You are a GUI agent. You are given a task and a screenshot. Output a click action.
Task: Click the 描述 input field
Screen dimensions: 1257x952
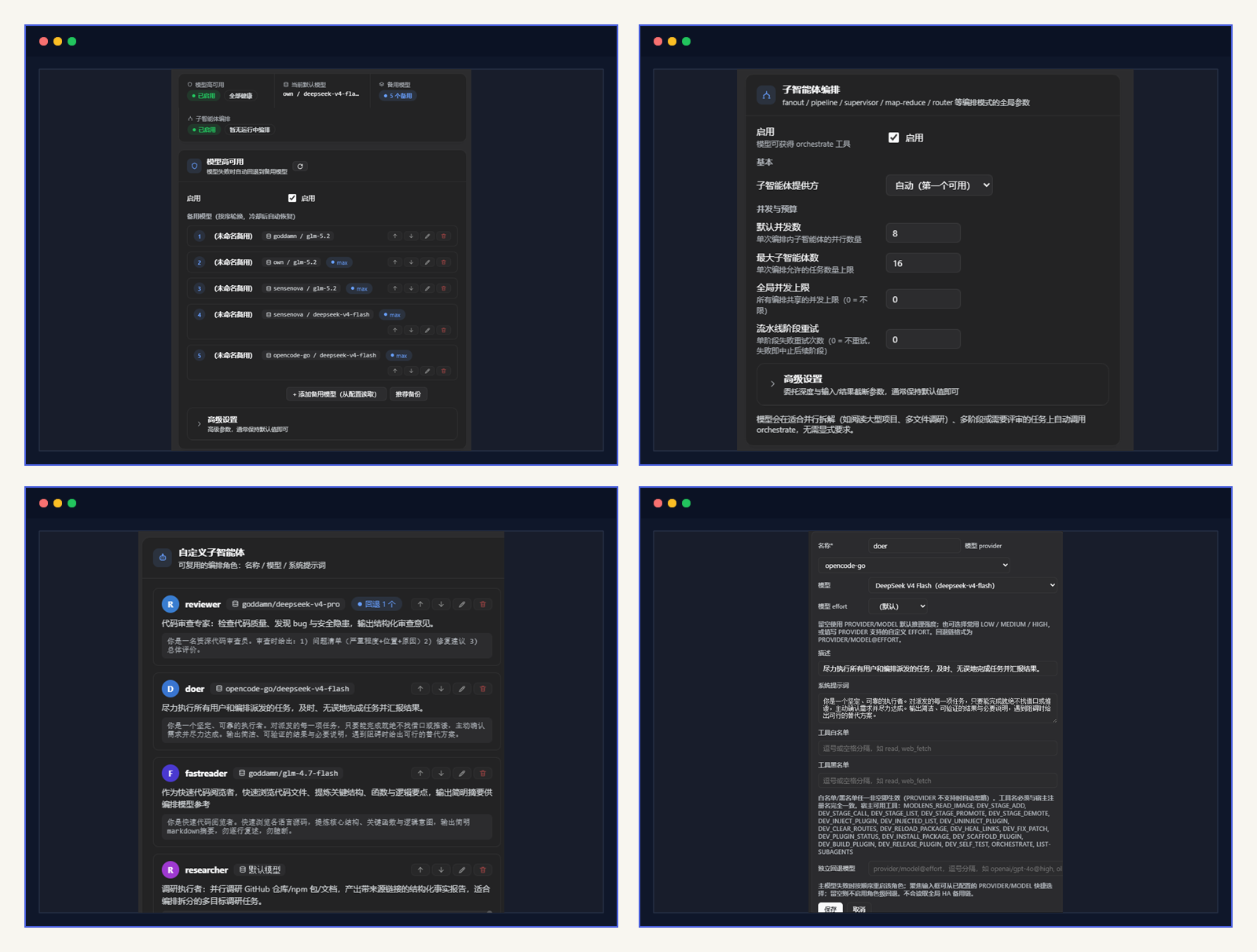(937, 668)
